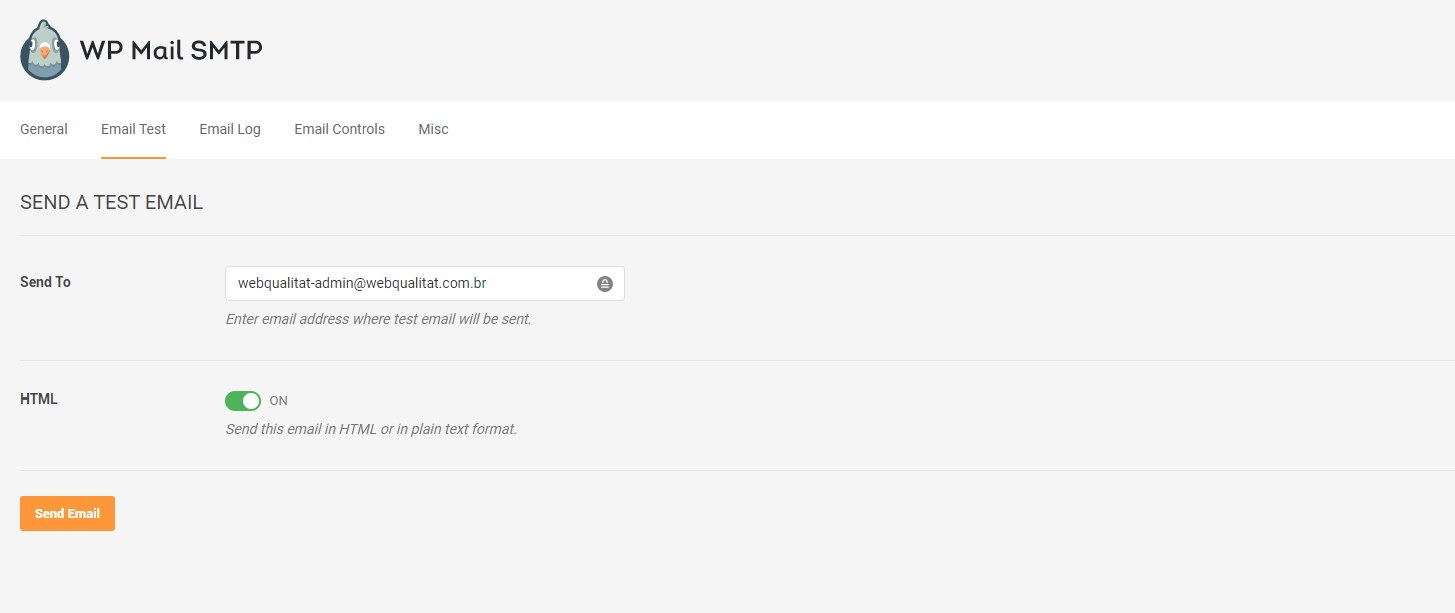The image size is (1455, 613).
Task: Click the Send To field label
Action: [x=45, y=282]
